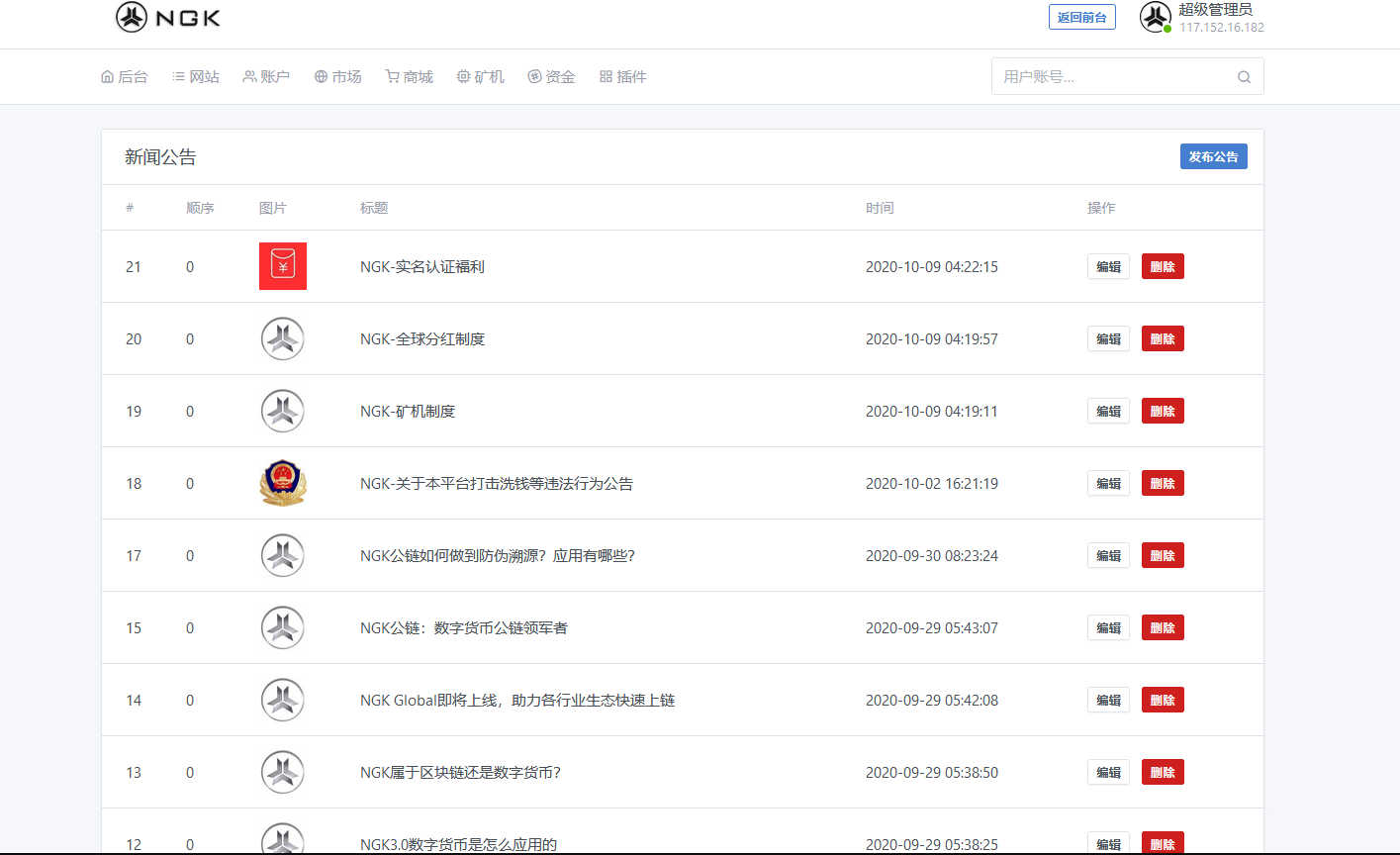The height and width of the screenshot is (855, 1400).
Task: Open the 市场 menu
Action: click(x=337, y=76)
